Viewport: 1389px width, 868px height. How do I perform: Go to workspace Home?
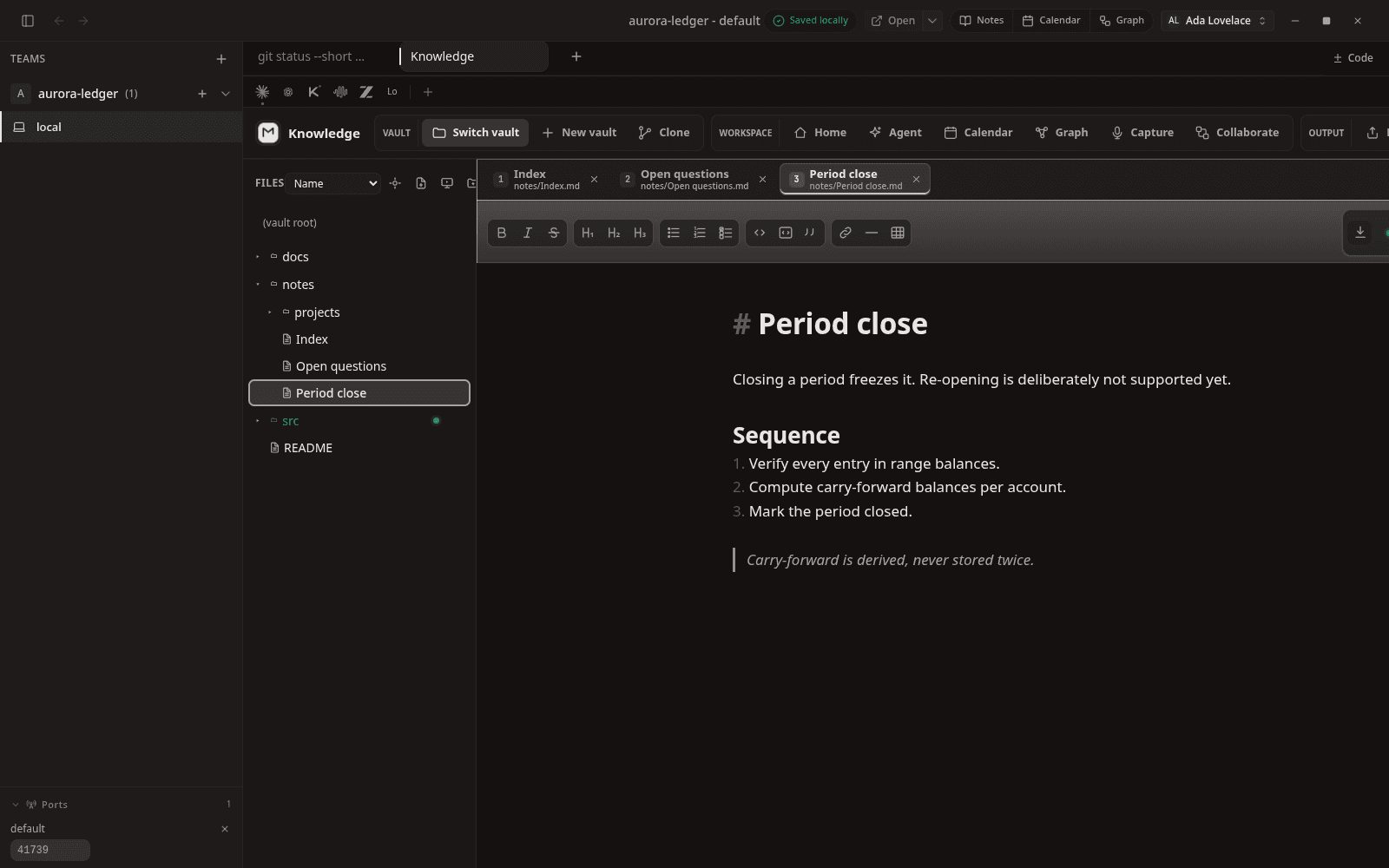pos(820,133)
